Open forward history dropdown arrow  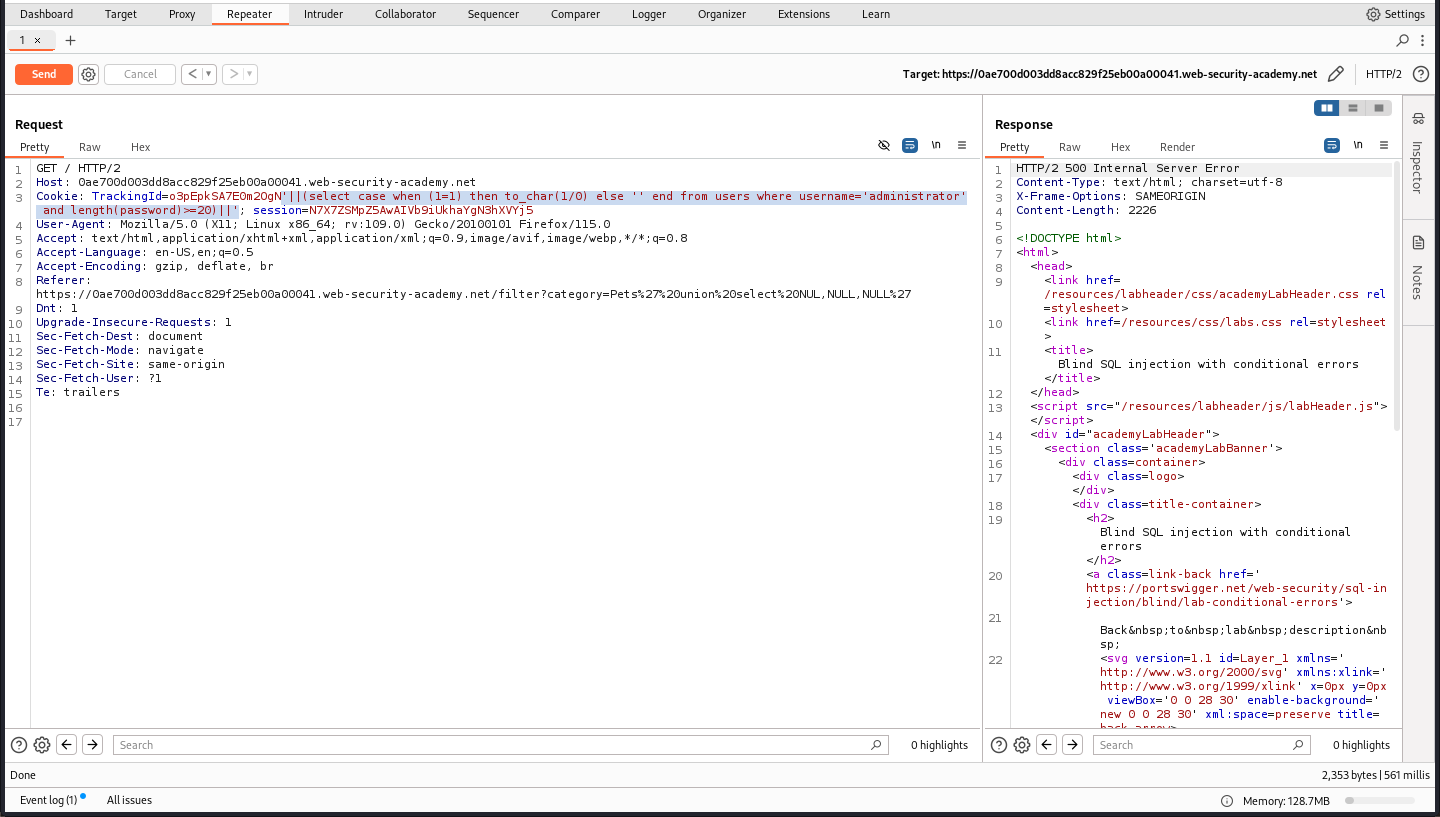point(250,74)
